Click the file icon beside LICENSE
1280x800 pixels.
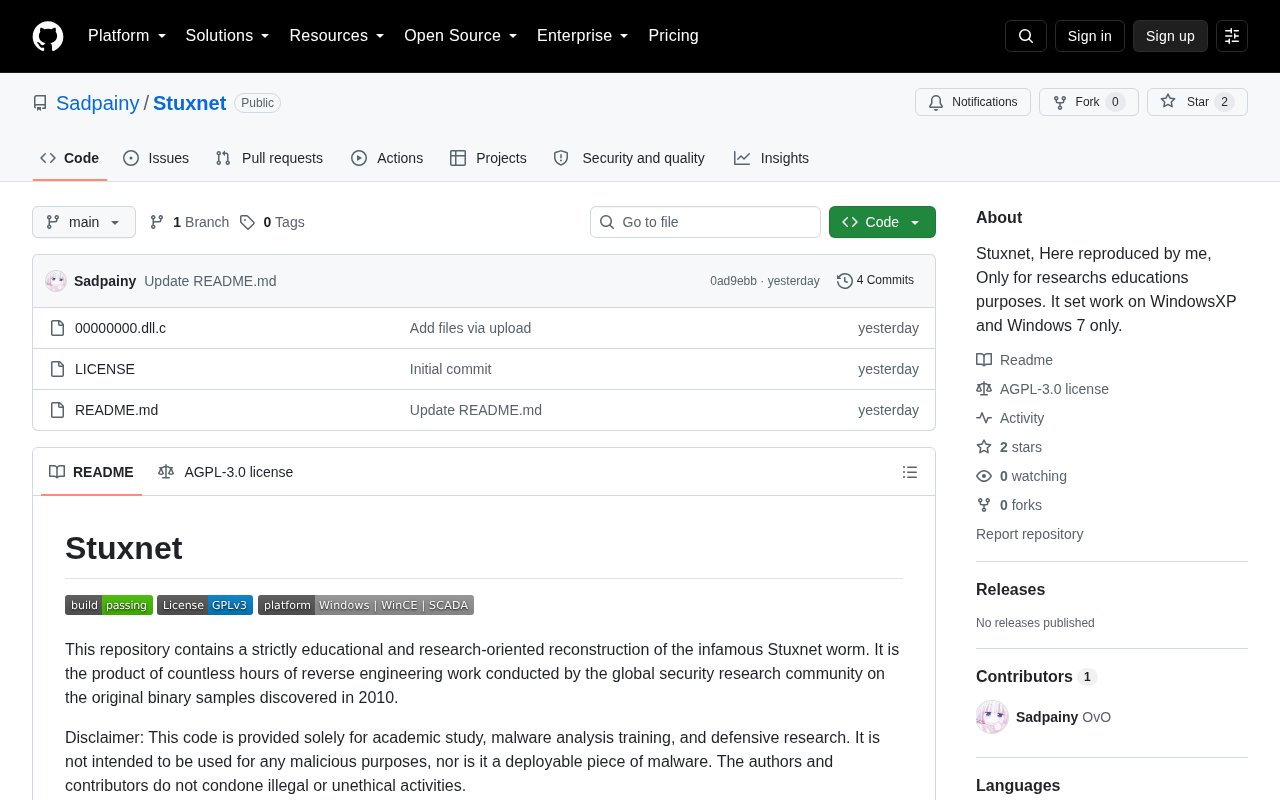pyautogui.click(x=58, y=369)
